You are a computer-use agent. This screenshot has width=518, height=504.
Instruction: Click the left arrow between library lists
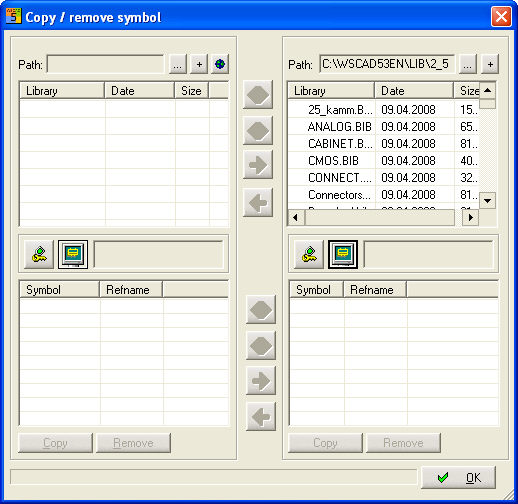pyautogui.click(x=258, y=203)
